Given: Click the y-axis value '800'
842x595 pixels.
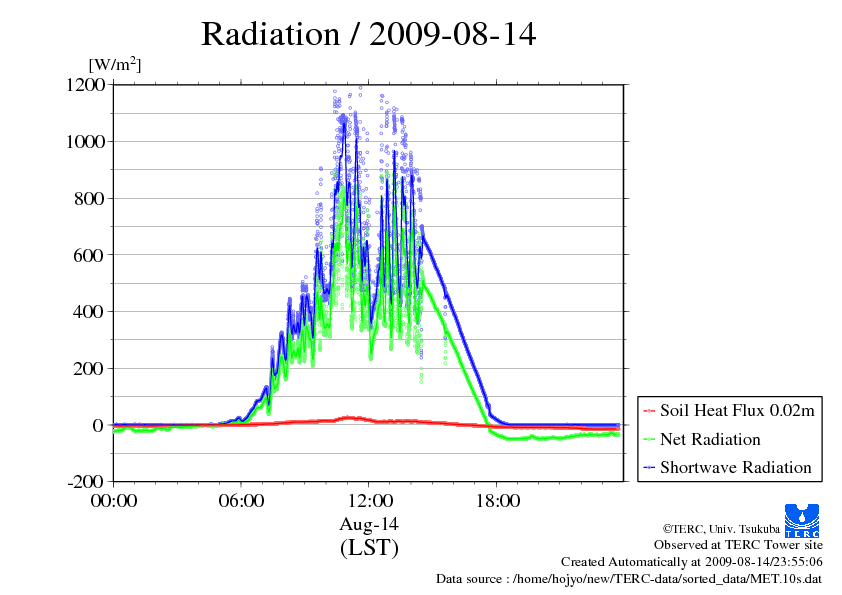Looking at the screenshot, I should click(x=89, y=199).
